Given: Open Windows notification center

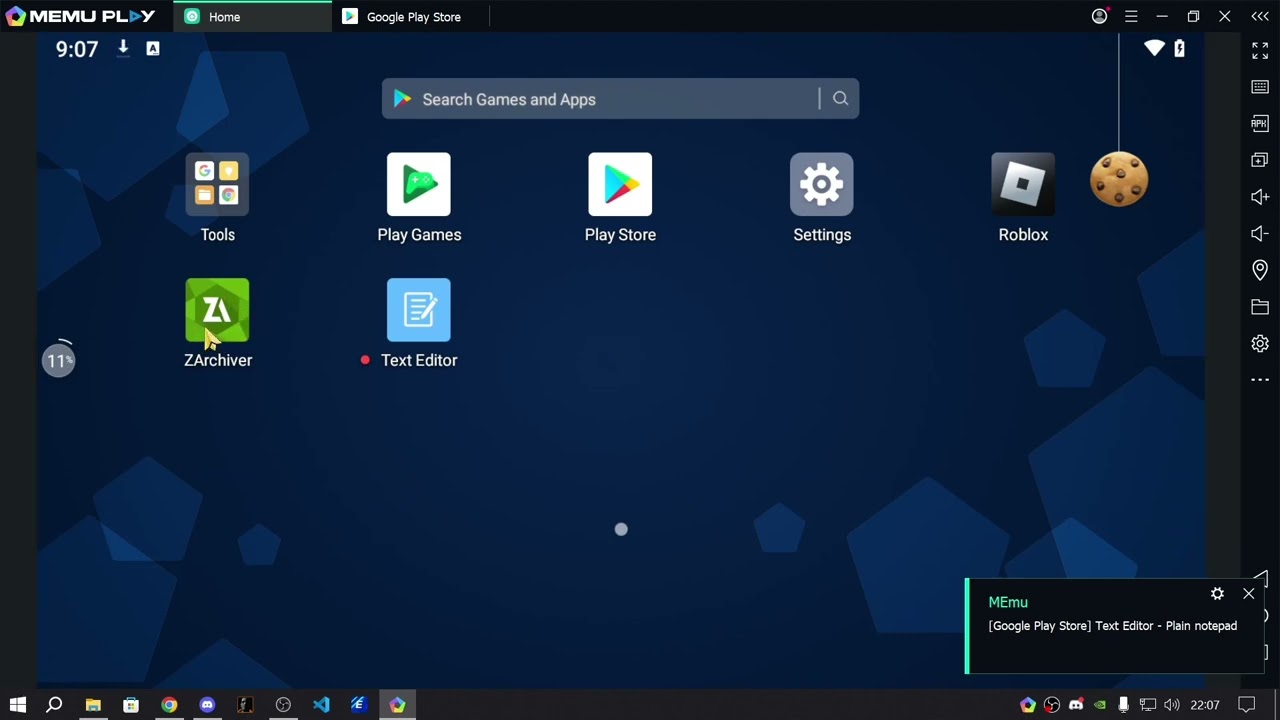Looking at the screenshot, I should (x=1246, y=705).
